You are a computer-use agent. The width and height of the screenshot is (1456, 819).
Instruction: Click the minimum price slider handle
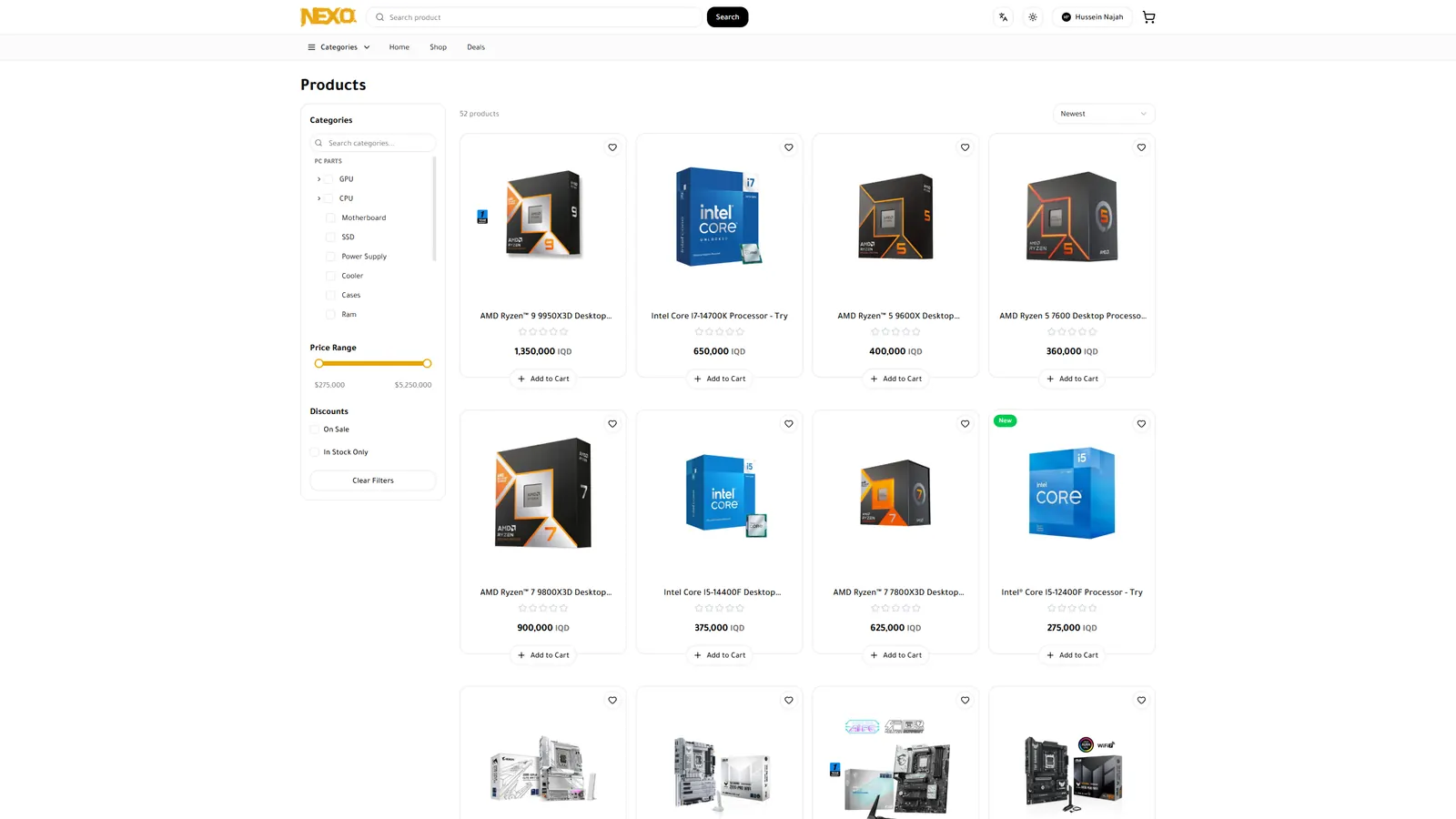318,363
